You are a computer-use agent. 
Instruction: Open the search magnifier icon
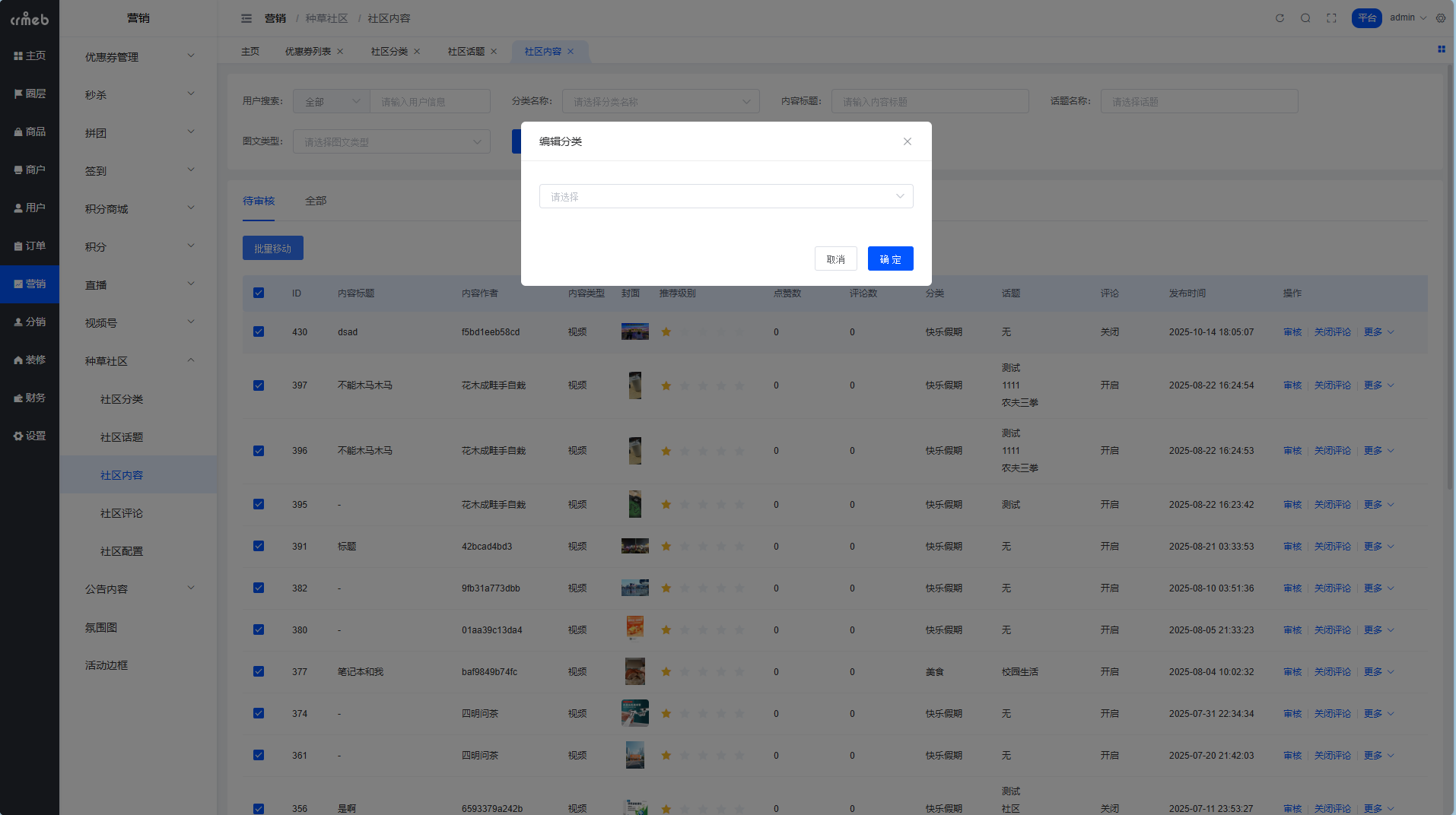pos(1305,18)
